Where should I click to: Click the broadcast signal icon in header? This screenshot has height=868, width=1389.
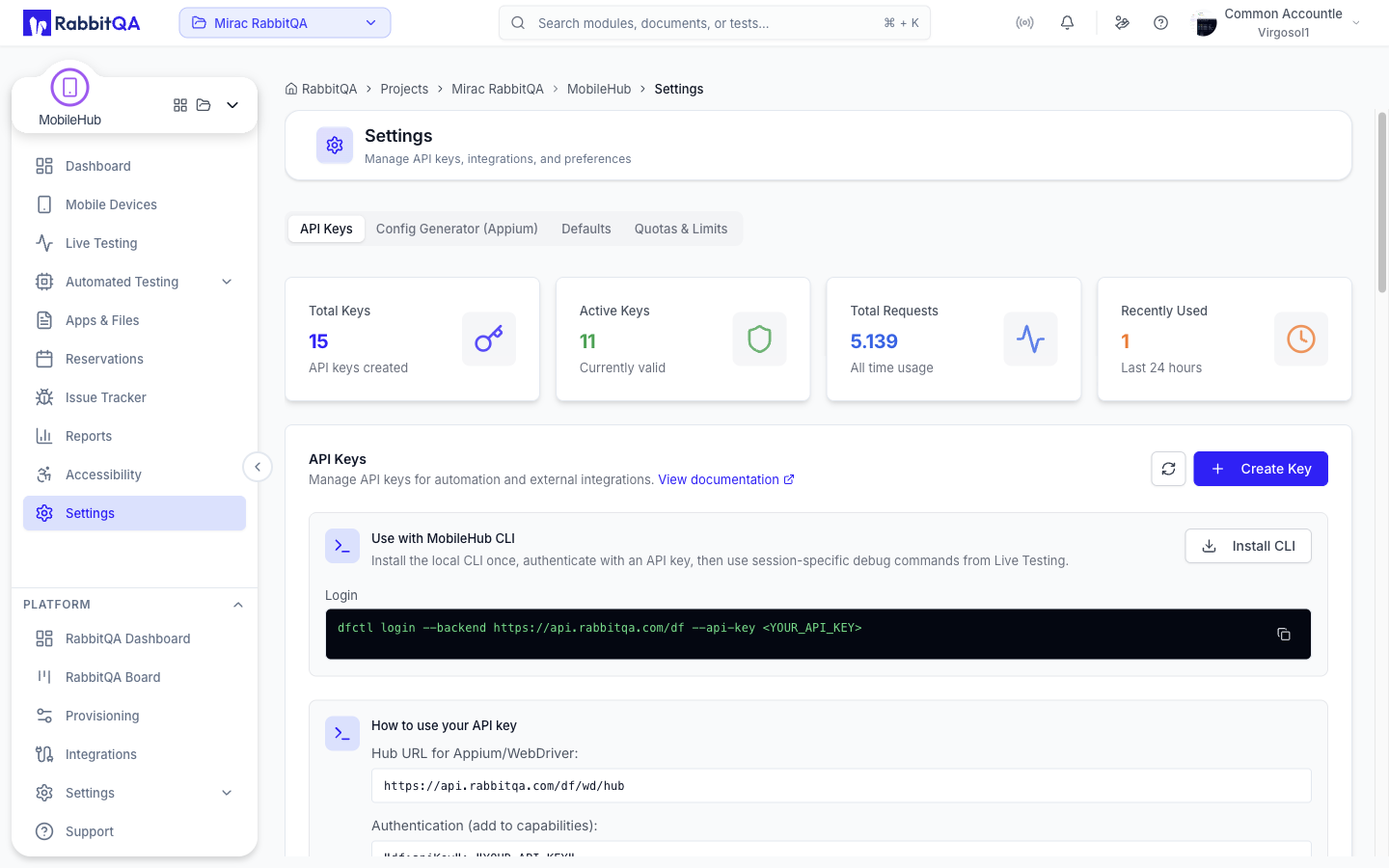(x=1024, y=23)
